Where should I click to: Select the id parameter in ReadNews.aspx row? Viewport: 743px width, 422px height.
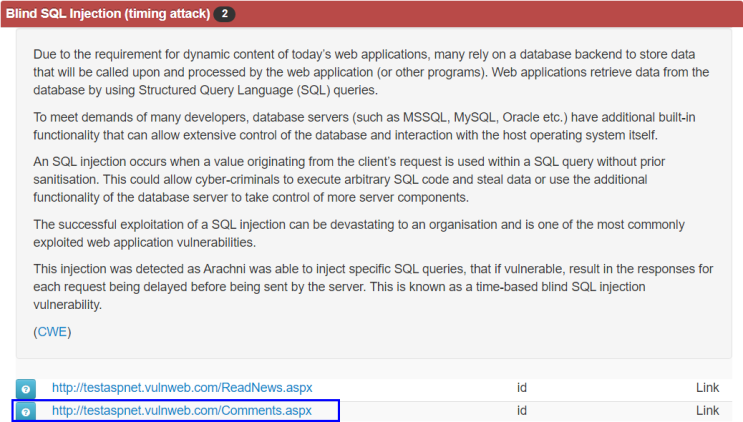(522, 387)
